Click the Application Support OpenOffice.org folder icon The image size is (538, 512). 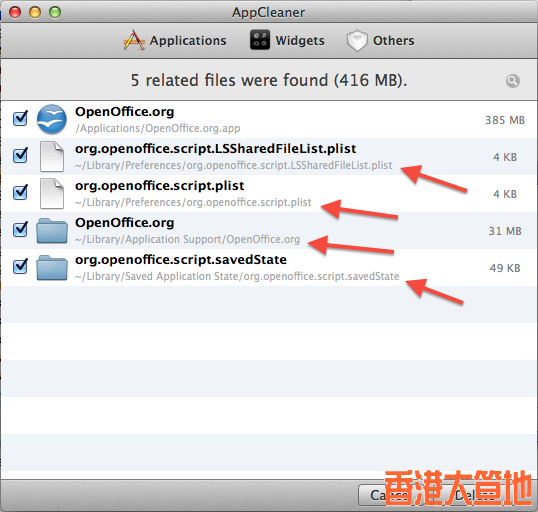pos(52,231)
